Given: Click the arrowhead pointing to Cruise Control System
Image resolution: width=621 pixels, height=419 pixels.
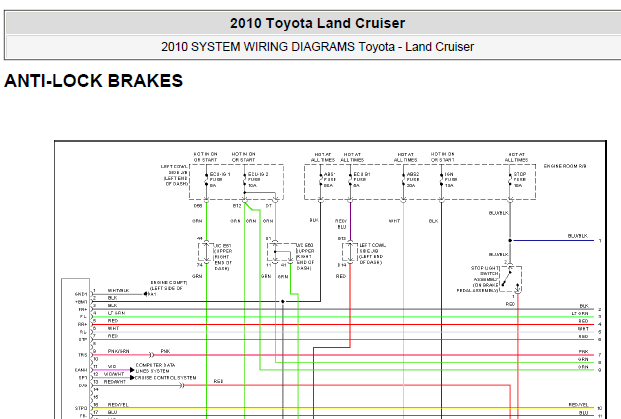Looking at the screenshot, I should (x=132, y=378).
